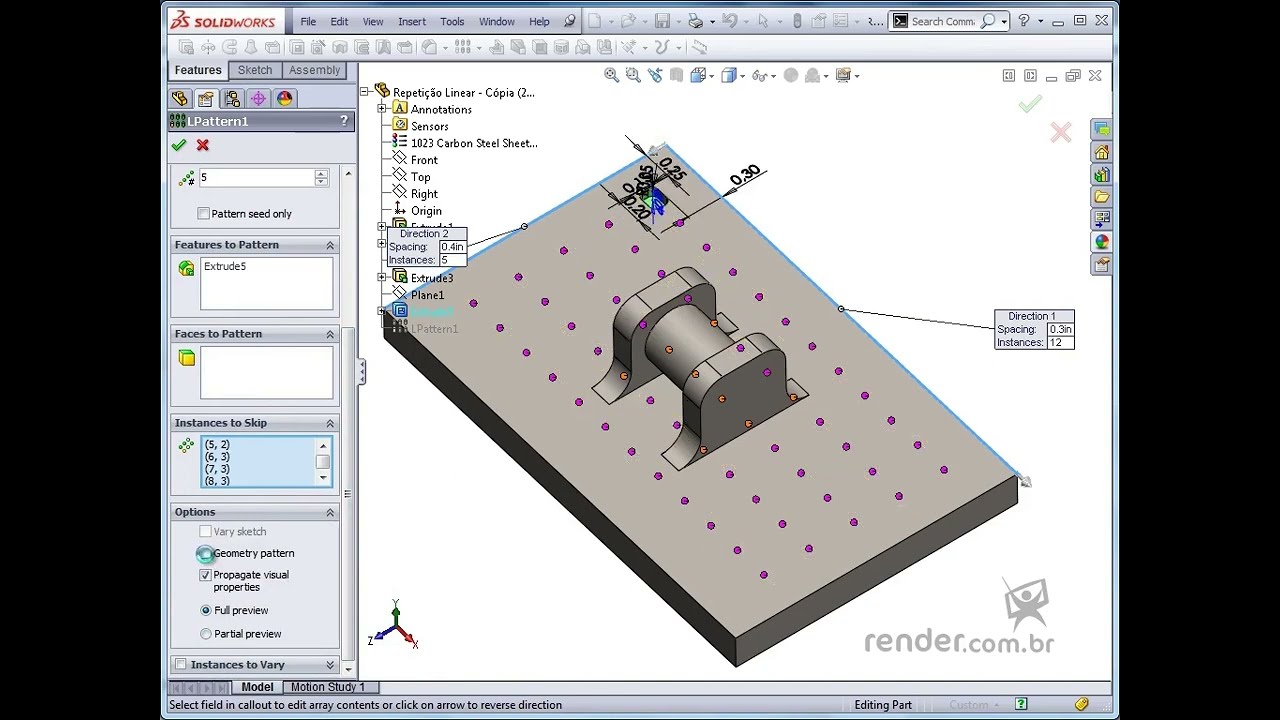This screenshot has height=720, width=1280.
Task: Toggle the Geometry pattern checkbox
Action: (205, 554)
